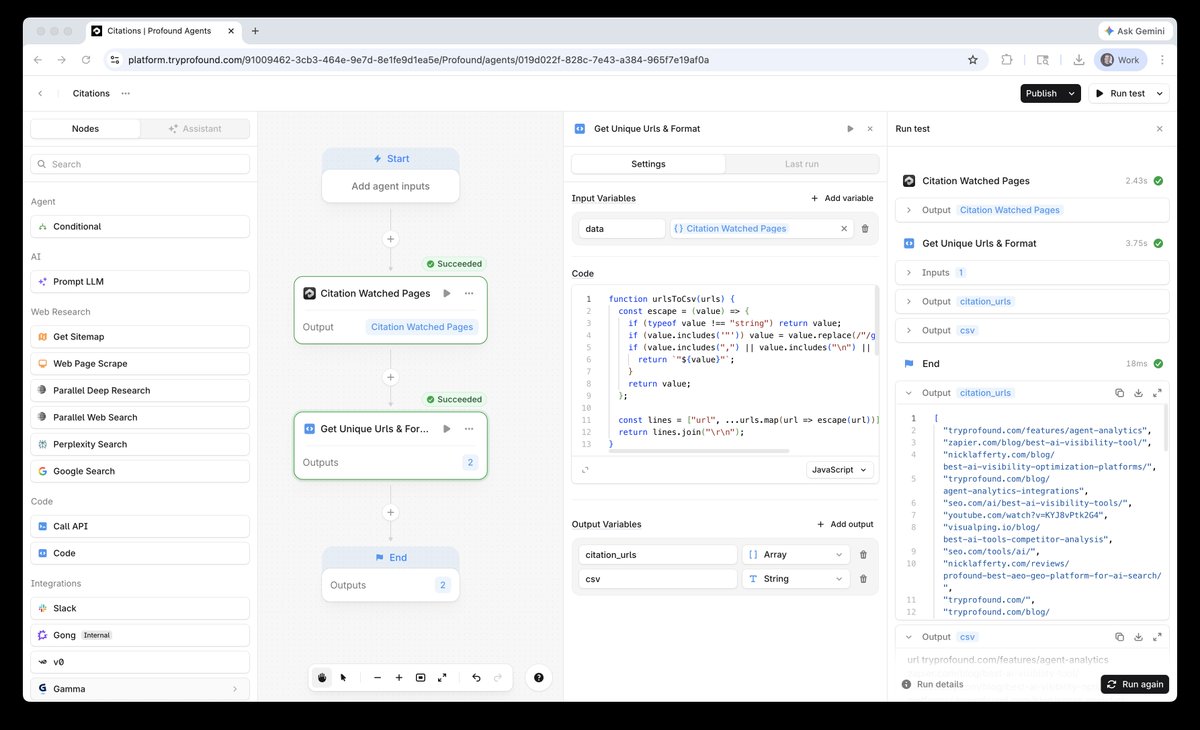Open the Work profile menu

coord(1120,60)
